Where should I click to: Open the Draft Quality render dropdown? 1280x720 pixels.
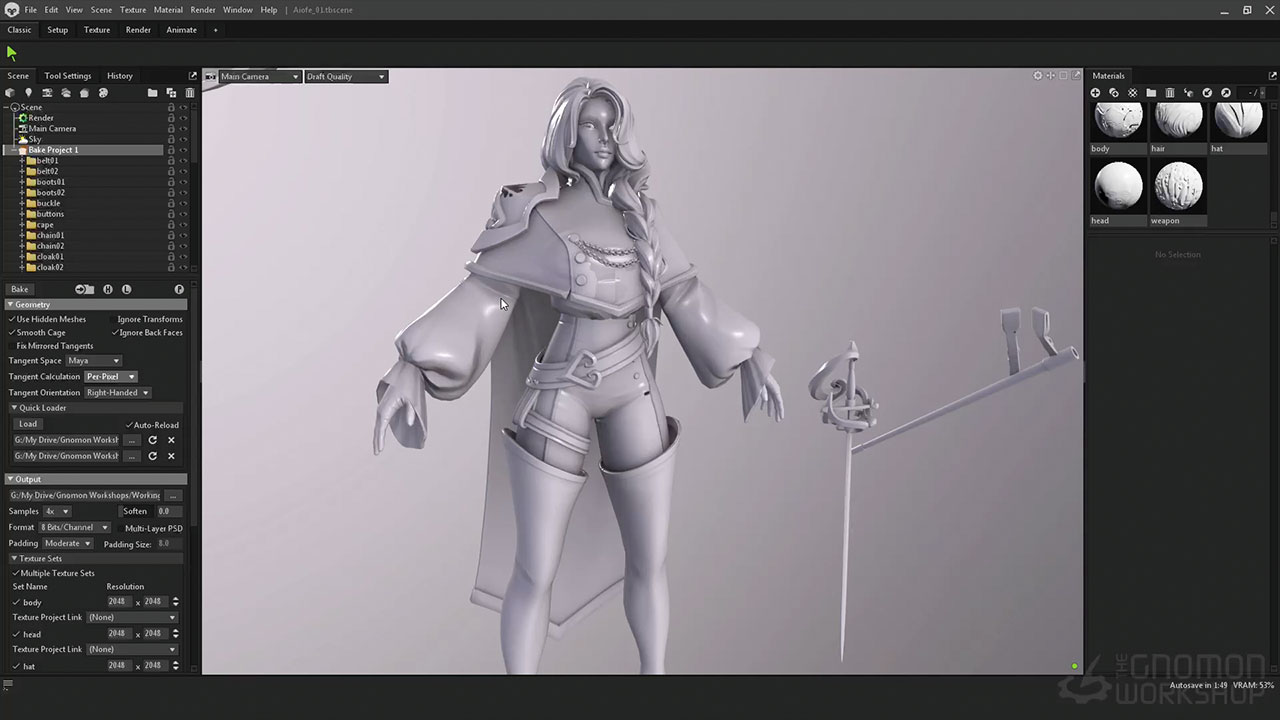pyautogui.click(x=345, y=77)
